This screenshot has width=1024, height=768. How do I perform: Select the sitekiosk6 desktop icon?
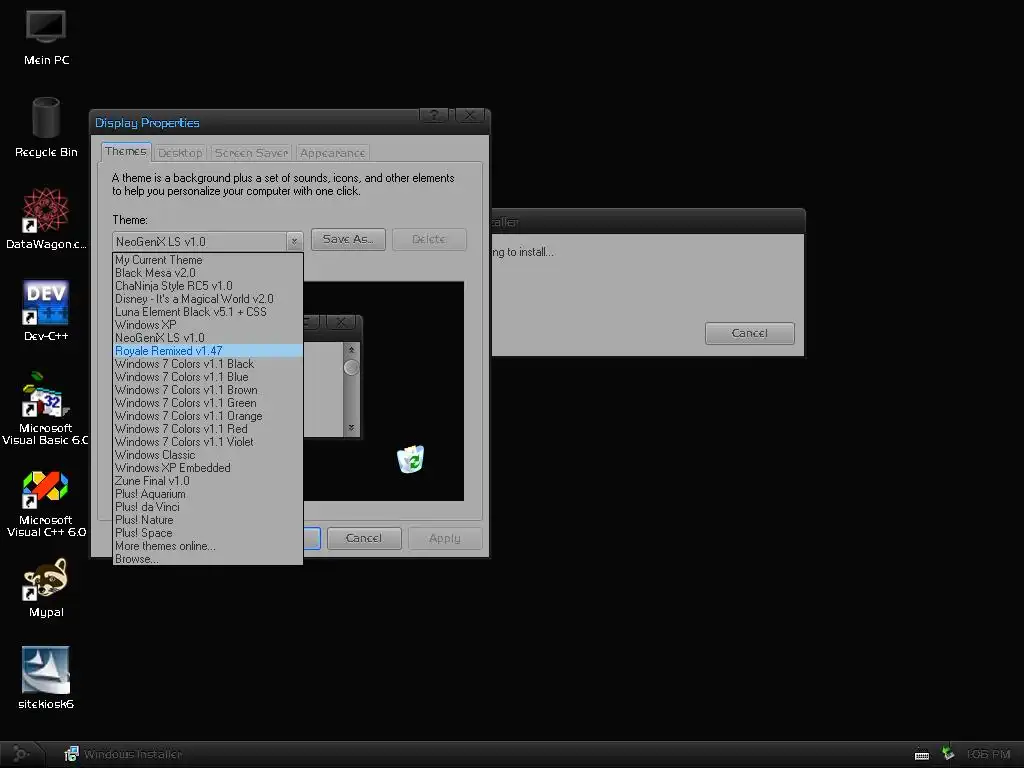point(46,678)
